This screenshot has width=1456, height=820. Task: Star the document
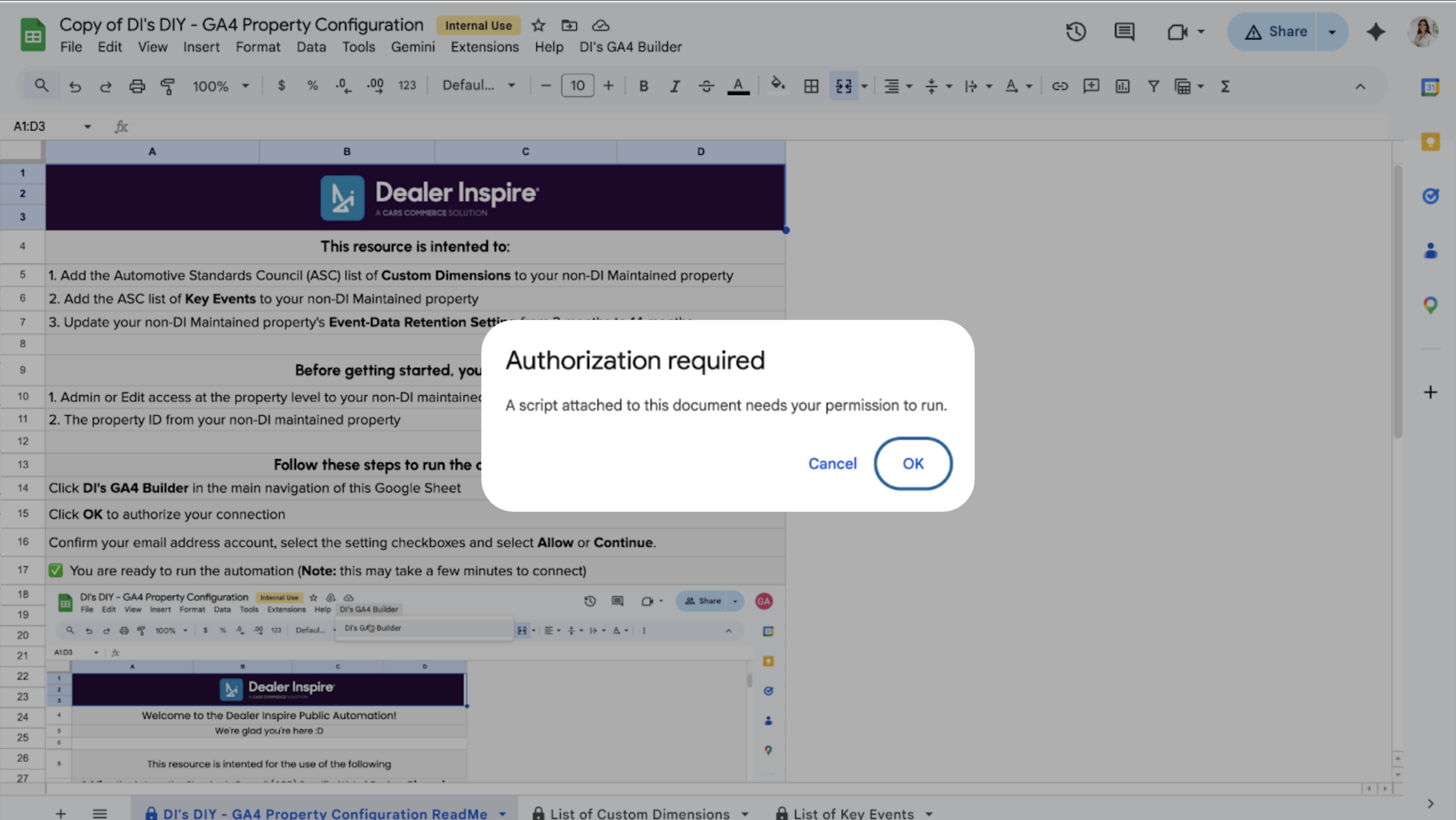pyautogui.click(x=538, y=26)
